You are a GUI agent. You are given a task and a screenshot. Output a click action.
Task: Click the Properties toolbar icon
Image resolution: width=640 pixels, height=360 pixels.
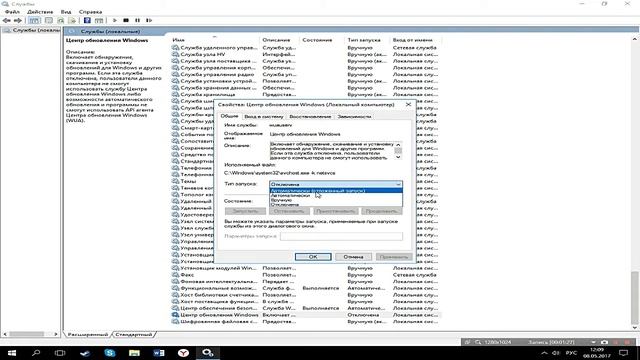tap(49, 20)
